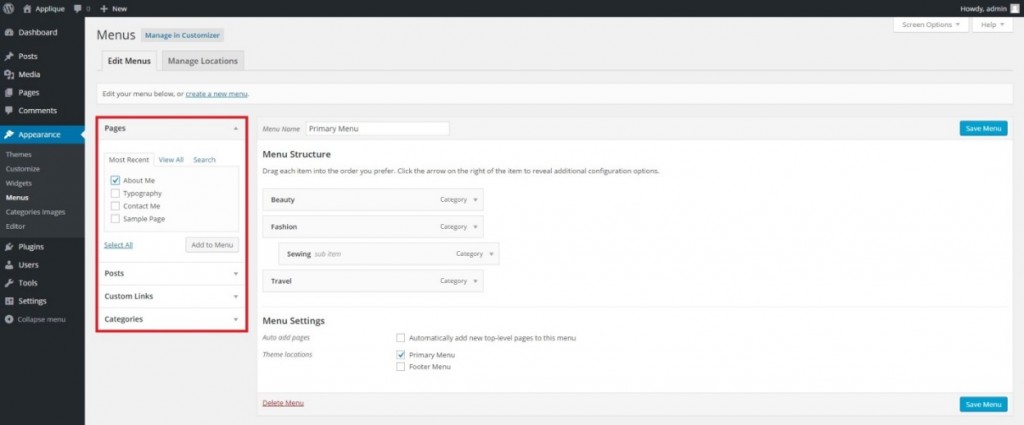Click the WordPress logo icon in admin bar

point(8,8)
